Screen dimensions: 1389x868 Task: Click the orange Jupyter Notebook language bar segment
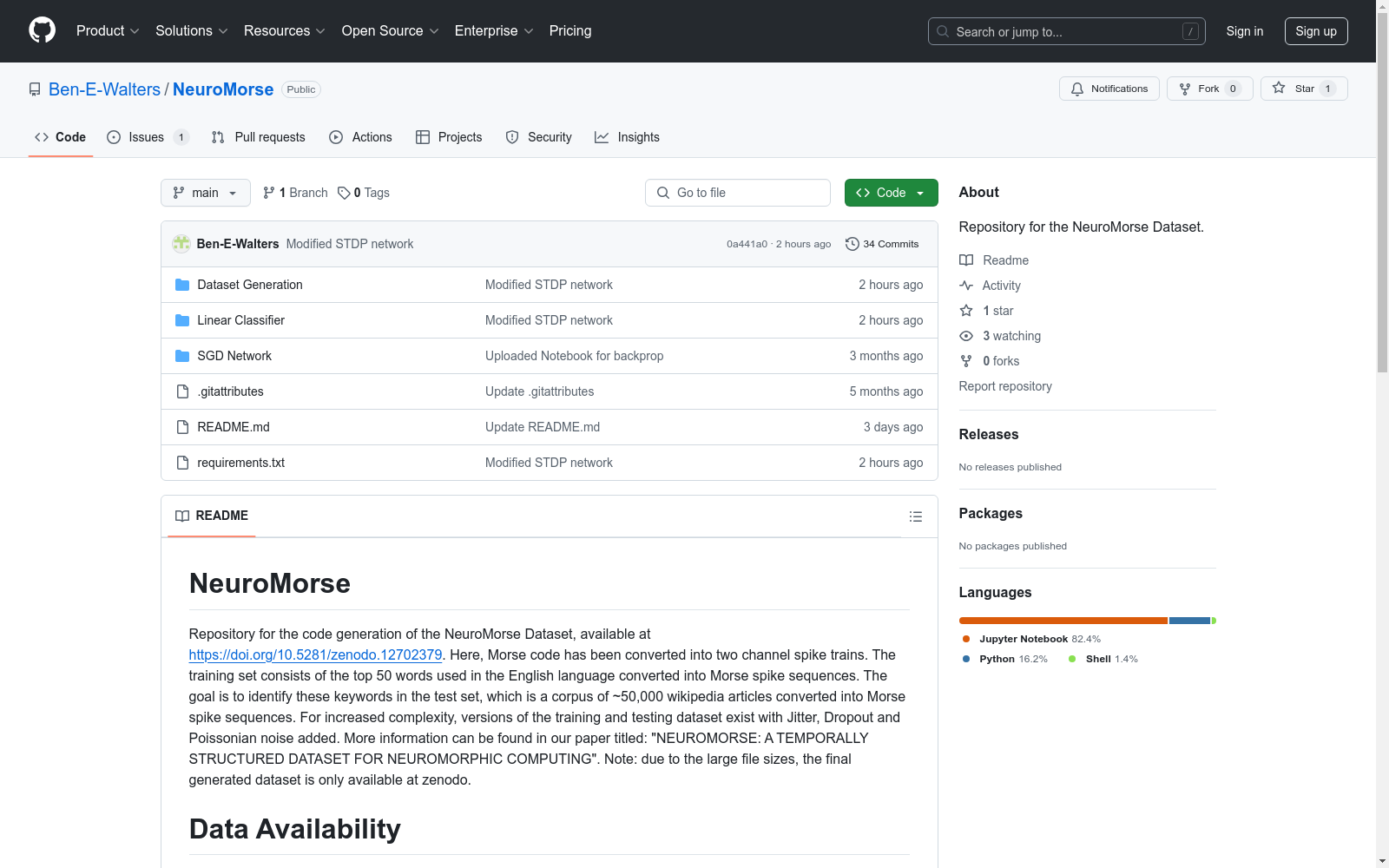click(1063, 621)
